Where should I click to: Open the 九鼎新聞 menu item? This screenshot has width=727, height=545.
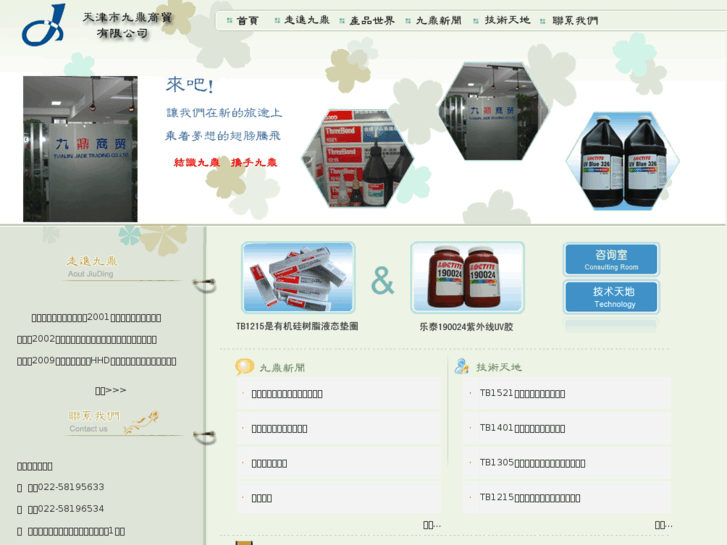(x=439, y=20)
